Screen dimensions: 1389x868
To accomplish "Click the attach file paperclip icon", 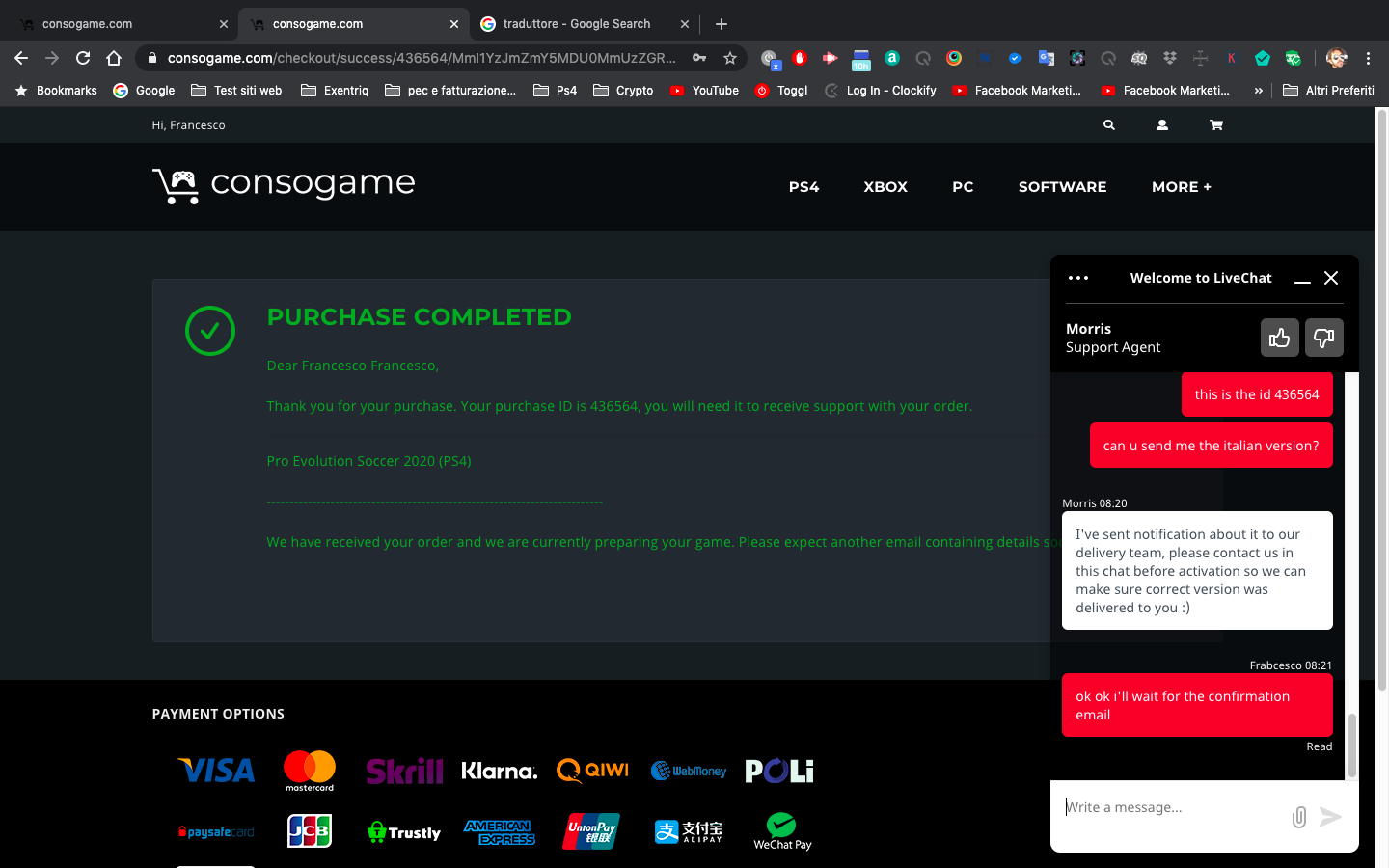I will (x=1298, y=817).
